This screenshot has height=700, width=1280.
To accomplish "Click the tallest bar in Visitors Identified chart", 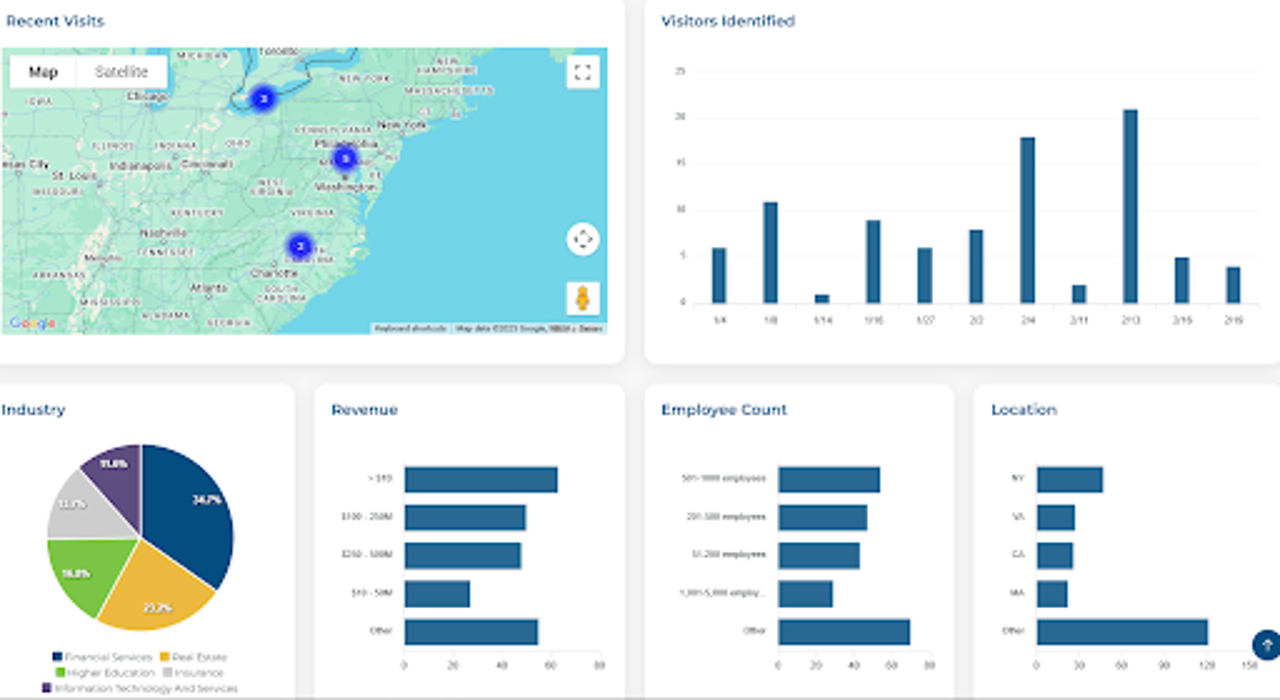I will pos(1130,206).
